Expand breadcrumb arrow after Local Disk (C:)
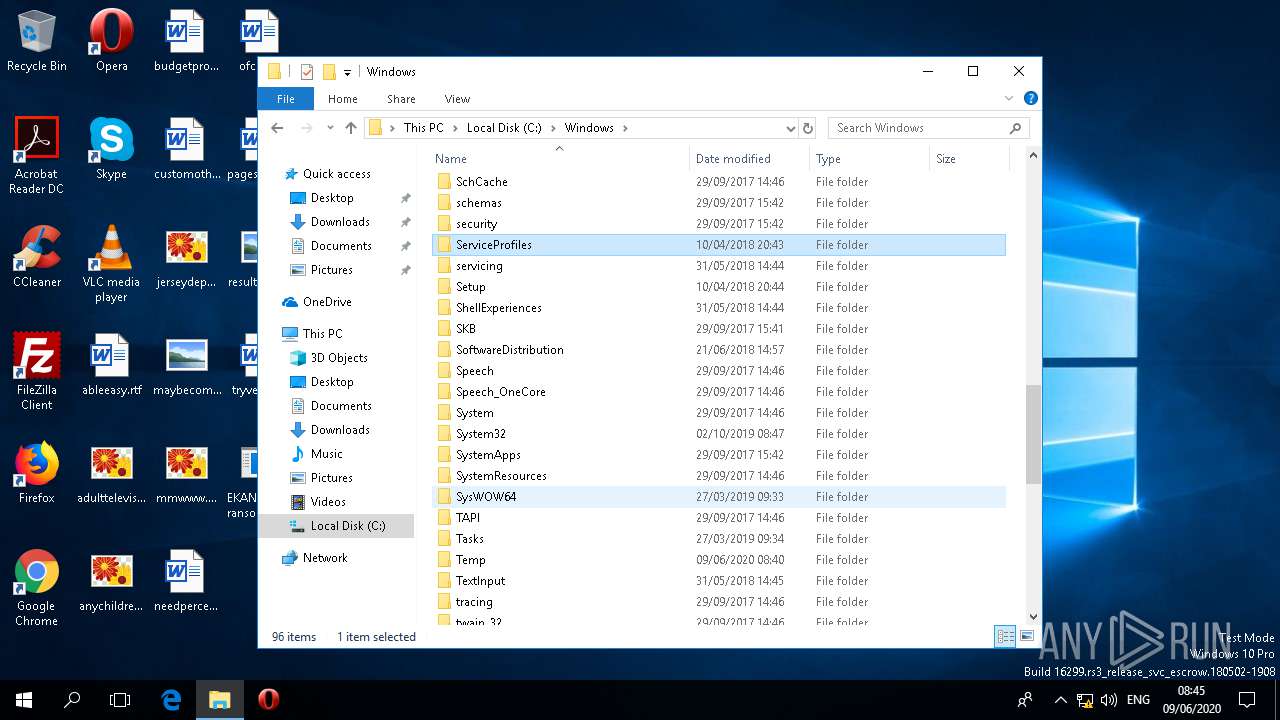This screenshot has width=1280, height=720. pos(553,128)
